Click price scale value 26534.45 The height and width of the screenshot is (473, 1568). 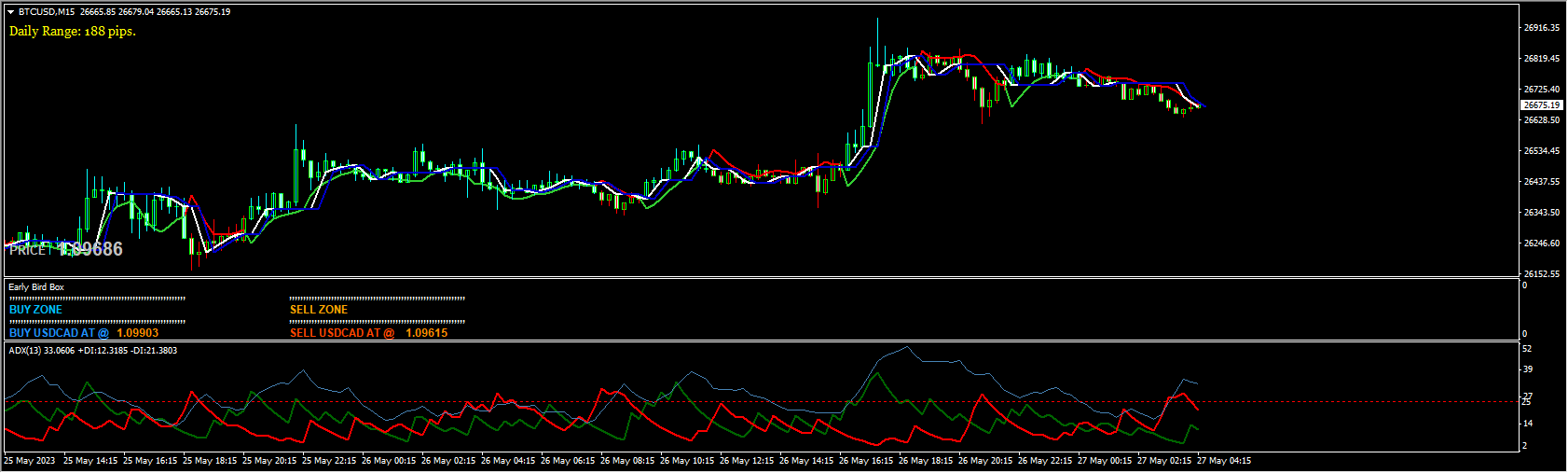pos(1542,151)
